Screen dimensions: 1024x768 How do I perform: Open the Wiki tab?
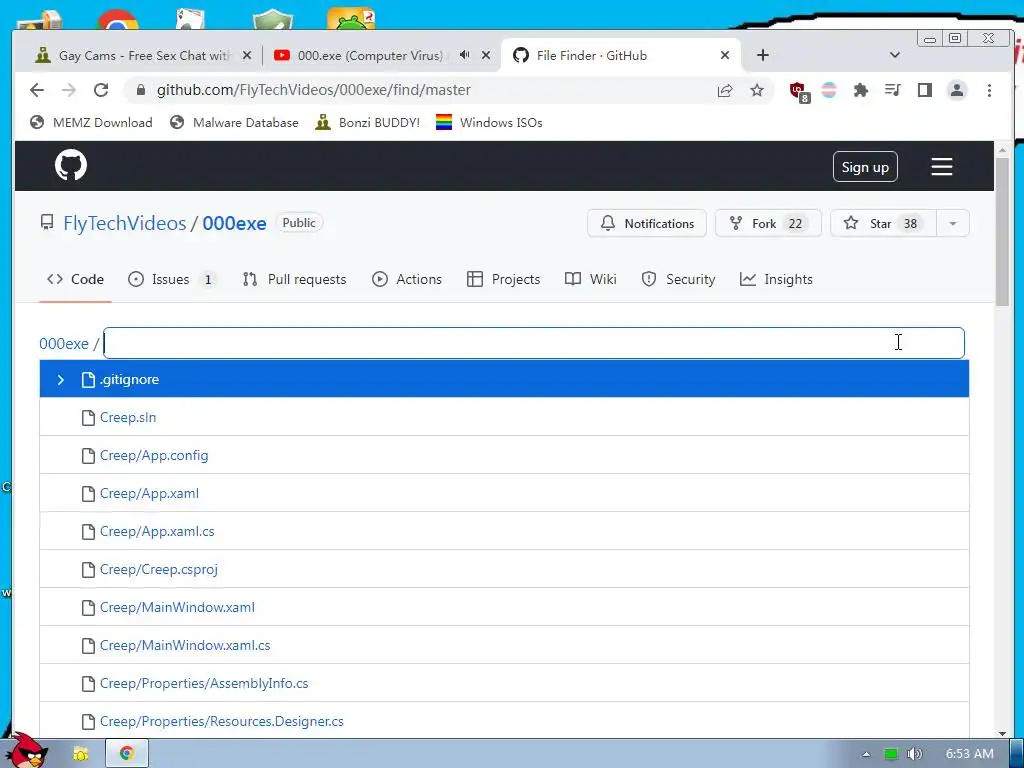pos(591,280)
